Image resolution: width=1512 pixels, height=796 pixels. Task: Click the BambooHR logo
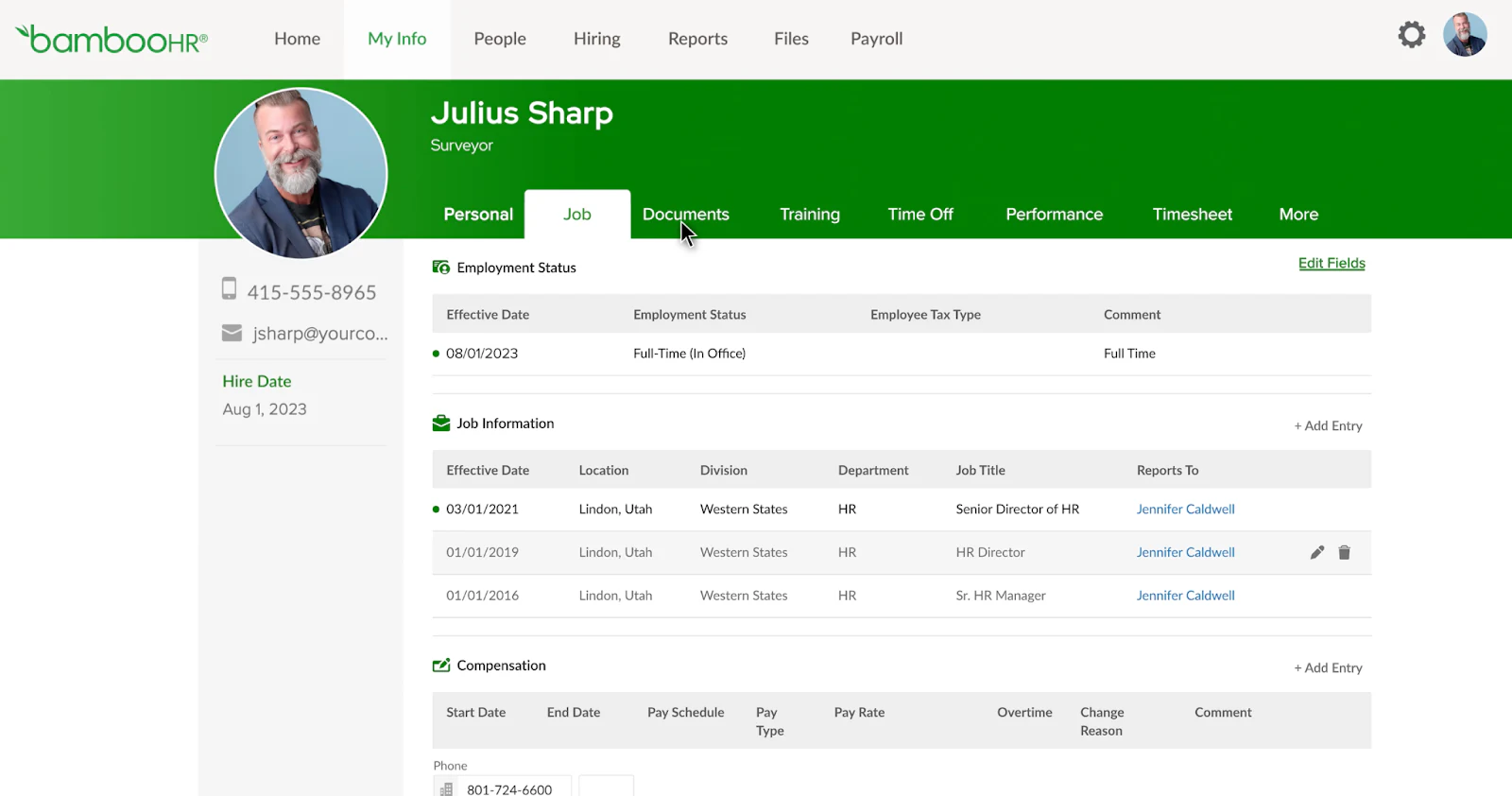coord(112,39)
